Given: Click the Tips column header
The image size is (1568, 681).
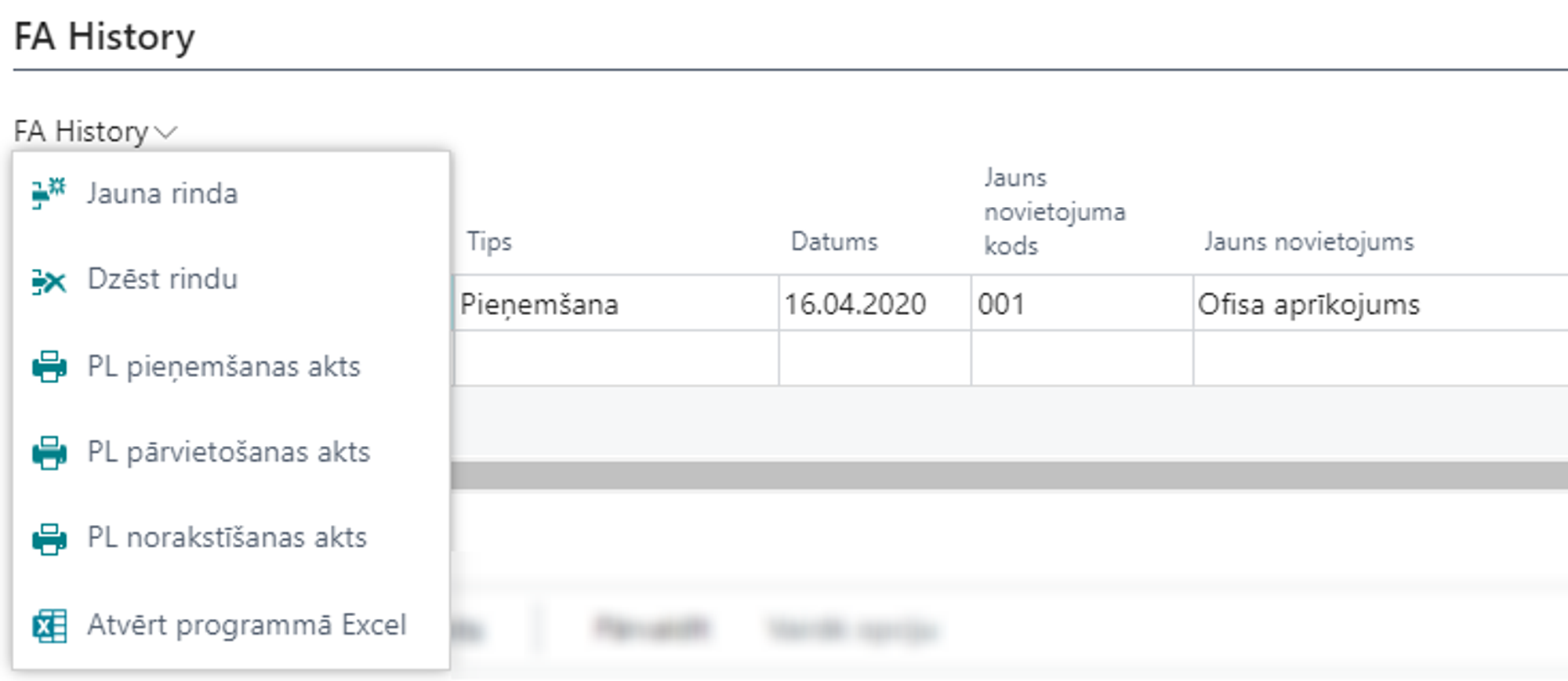Looking at the screenshot, I should click(489, 241).
